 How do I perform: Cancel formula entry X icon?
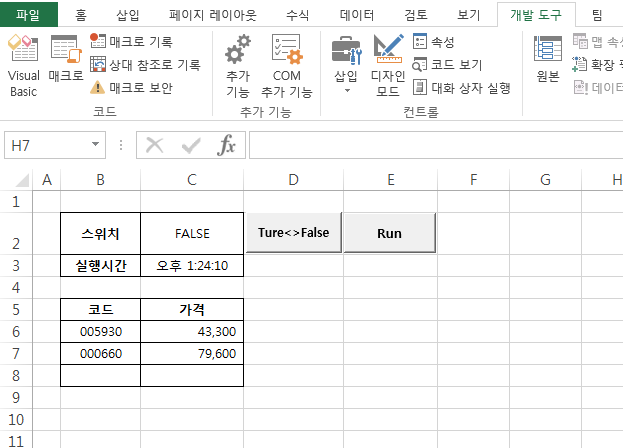[x=155, y=145]
